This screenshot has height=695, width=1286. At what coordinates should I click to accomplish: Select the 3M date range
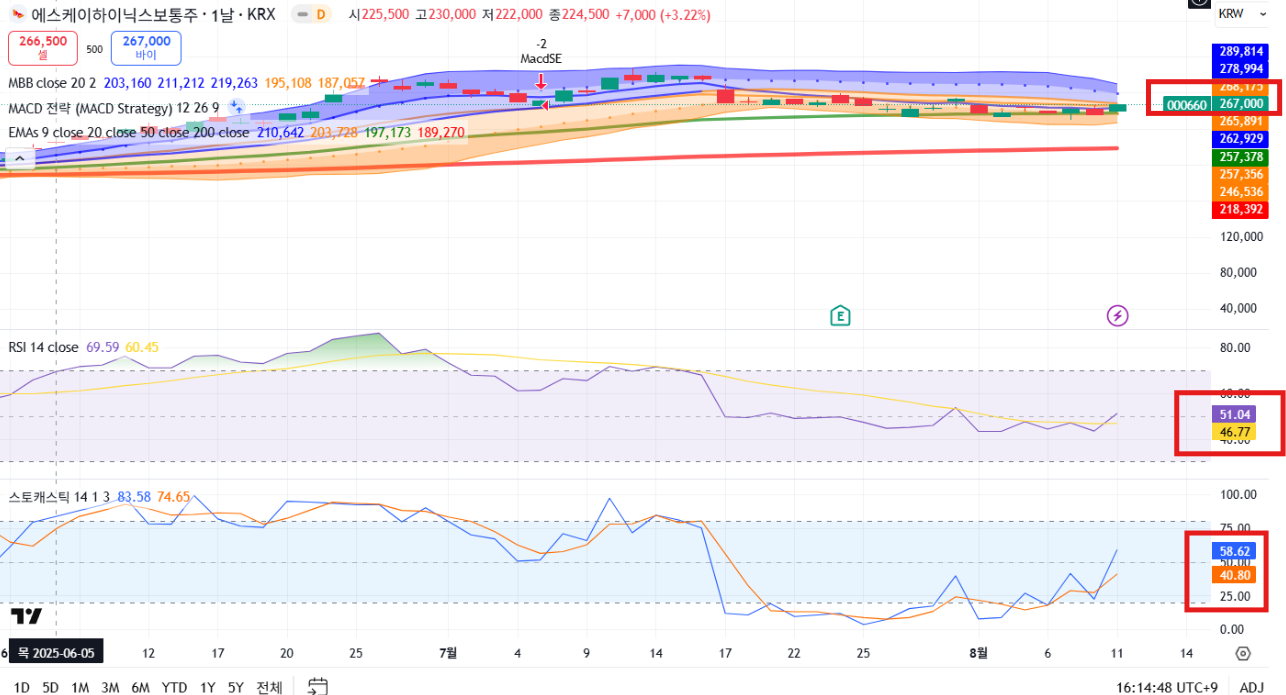111,687
